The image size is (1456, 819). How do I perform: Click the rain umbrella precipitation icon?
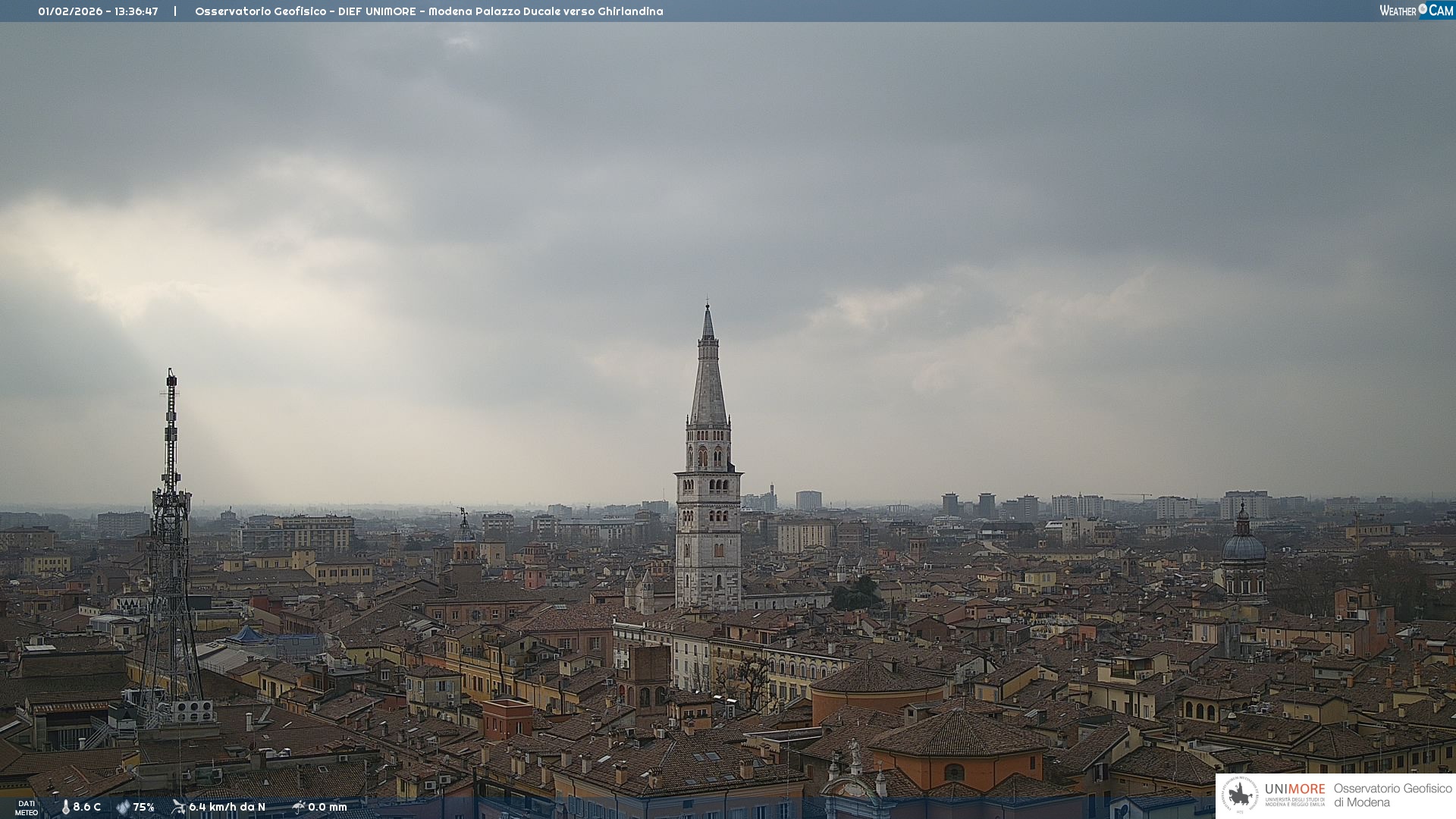299,807
